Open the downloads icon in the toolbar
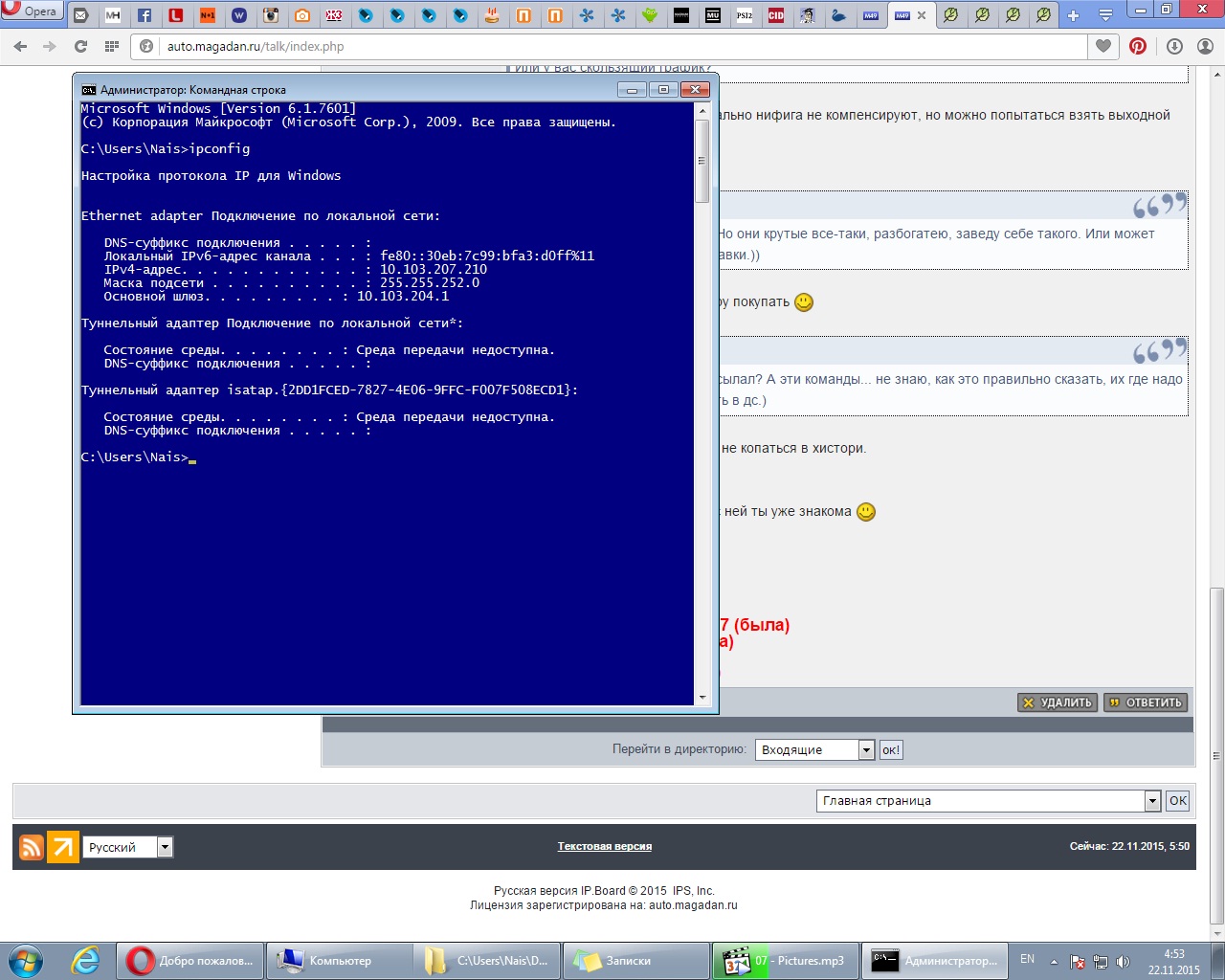The image size is (1225, 980). (1174, 46)
